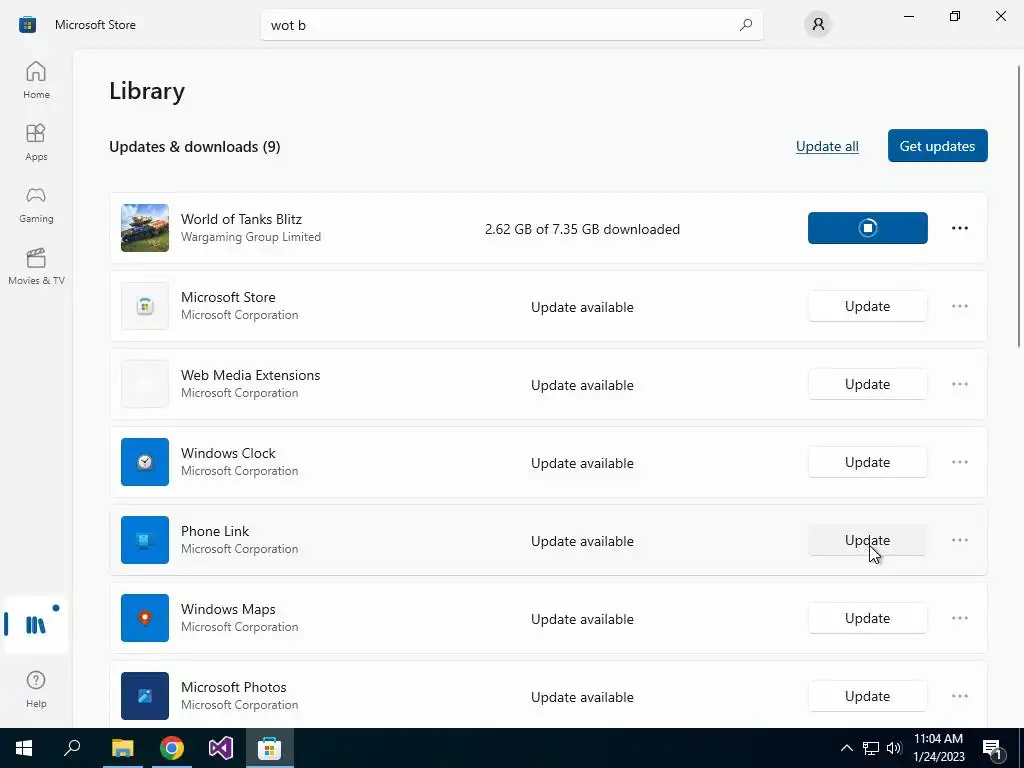Update the Microsoft Store app
Screen dimensions: 1024x768
(x=867, y=306)
